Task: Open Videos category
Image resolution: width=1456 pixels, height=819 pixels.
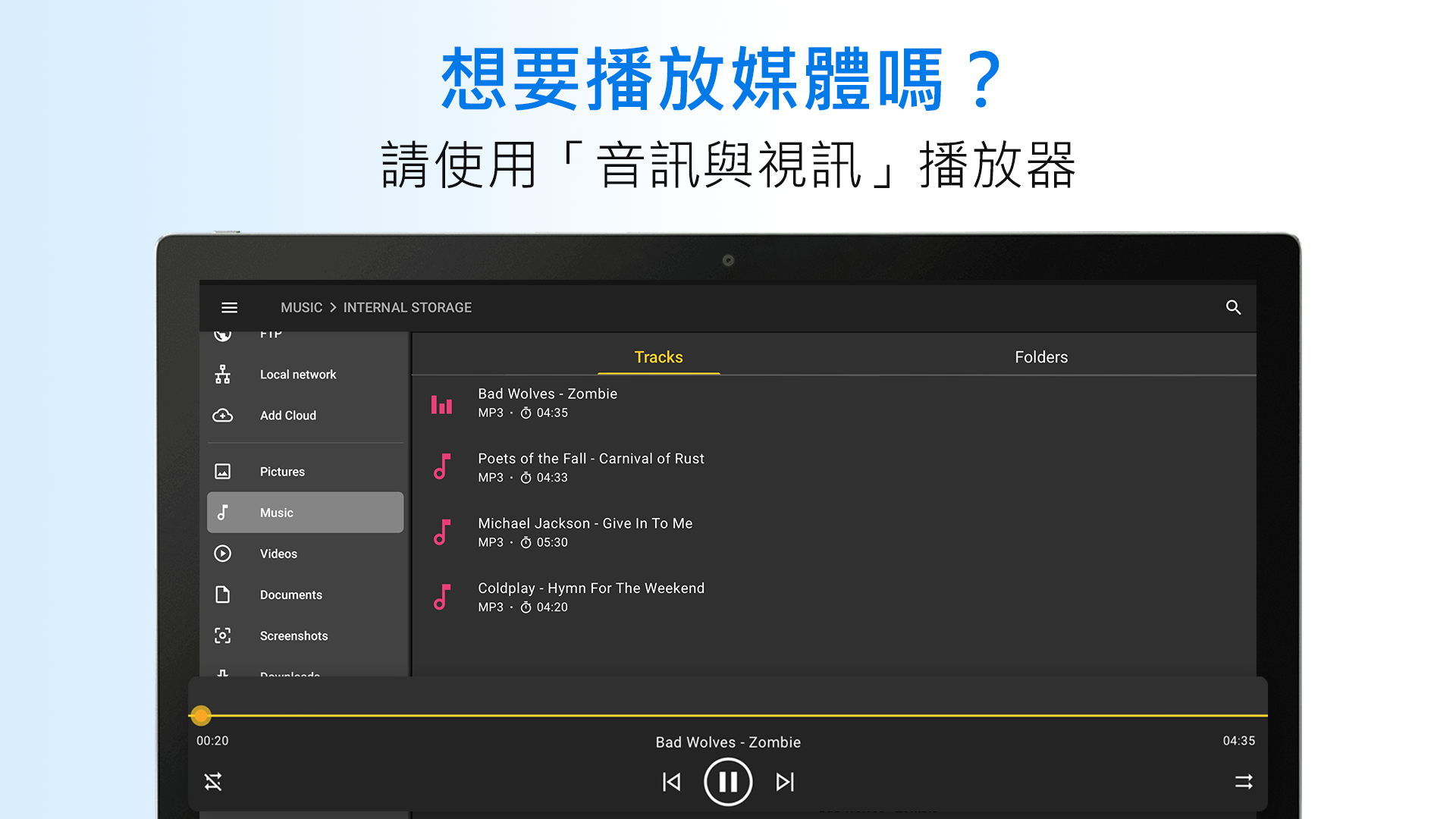Action: tap(305, 554)
